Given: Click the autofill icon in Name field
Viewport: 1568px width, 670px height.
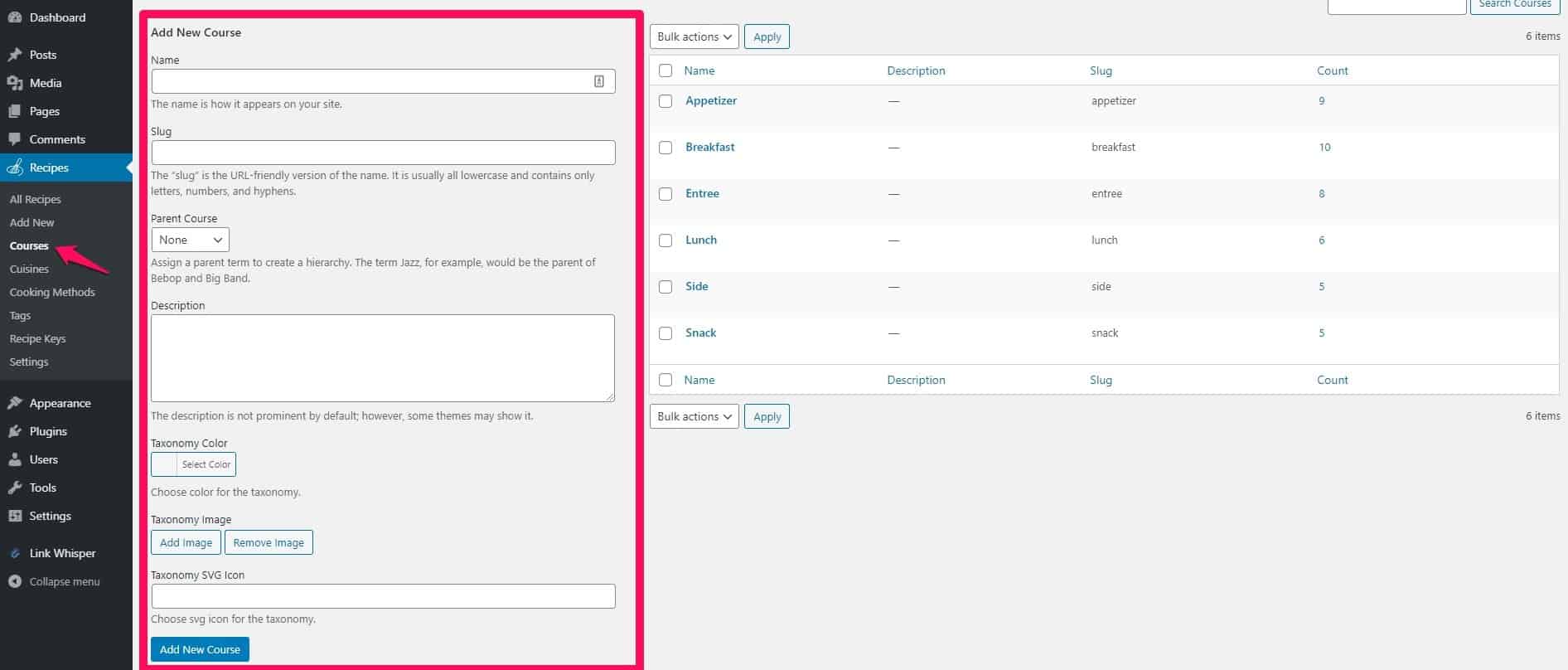Looking at the screenshot, I should tap(599, 81).
